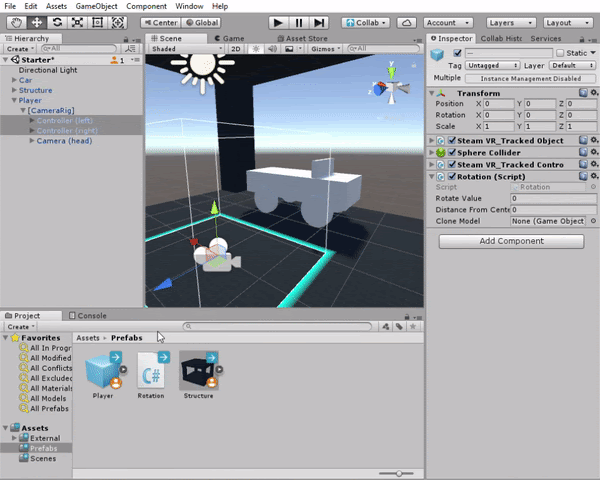Toggle the Static checkbox in the Inspector
Screen dimensions: 600x480
click(x=559, y=53)
